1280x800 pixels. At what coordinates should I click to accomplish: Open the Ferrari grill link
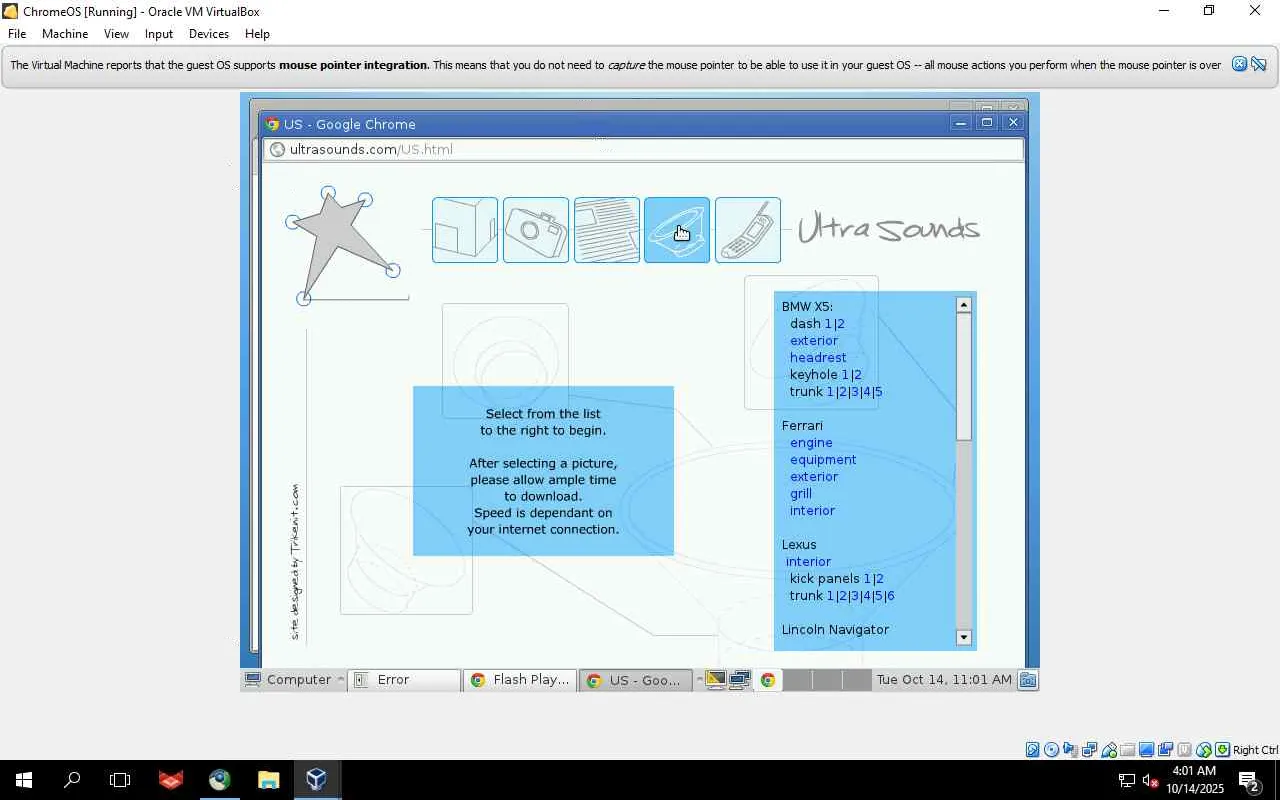coord(801,494)
